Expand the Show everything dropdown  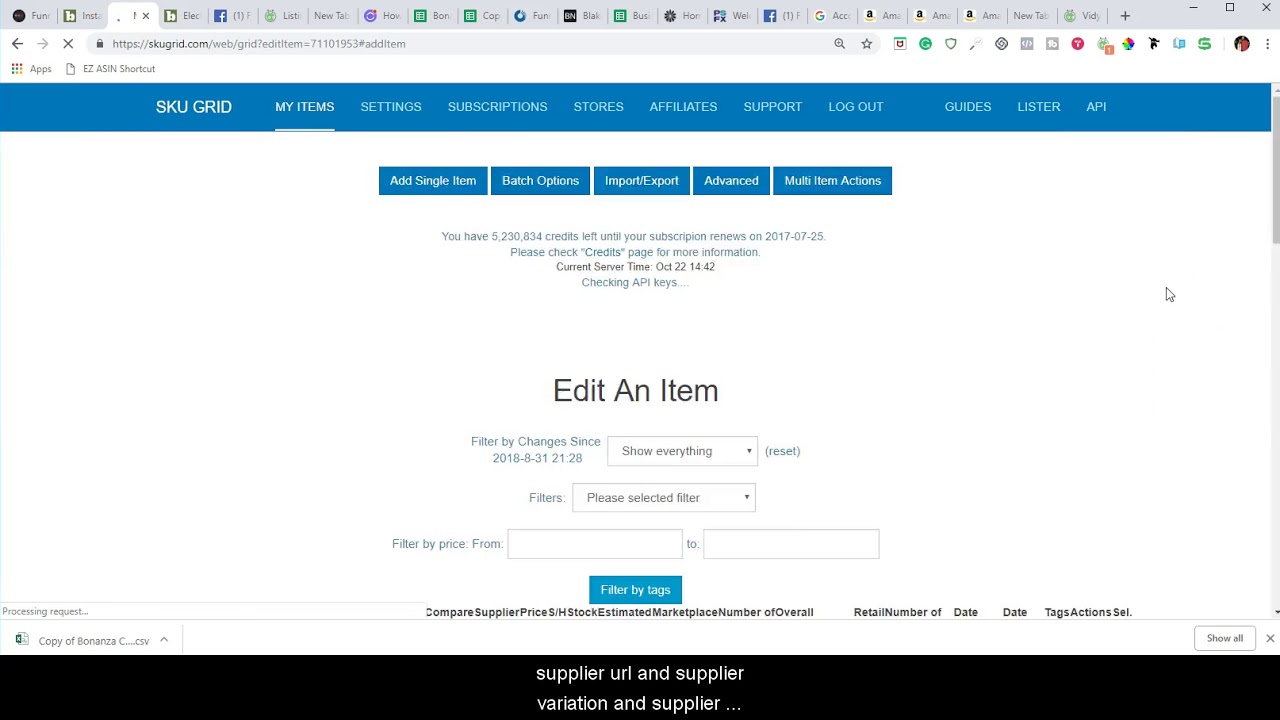pyautogui.click(x=682, y=451)
